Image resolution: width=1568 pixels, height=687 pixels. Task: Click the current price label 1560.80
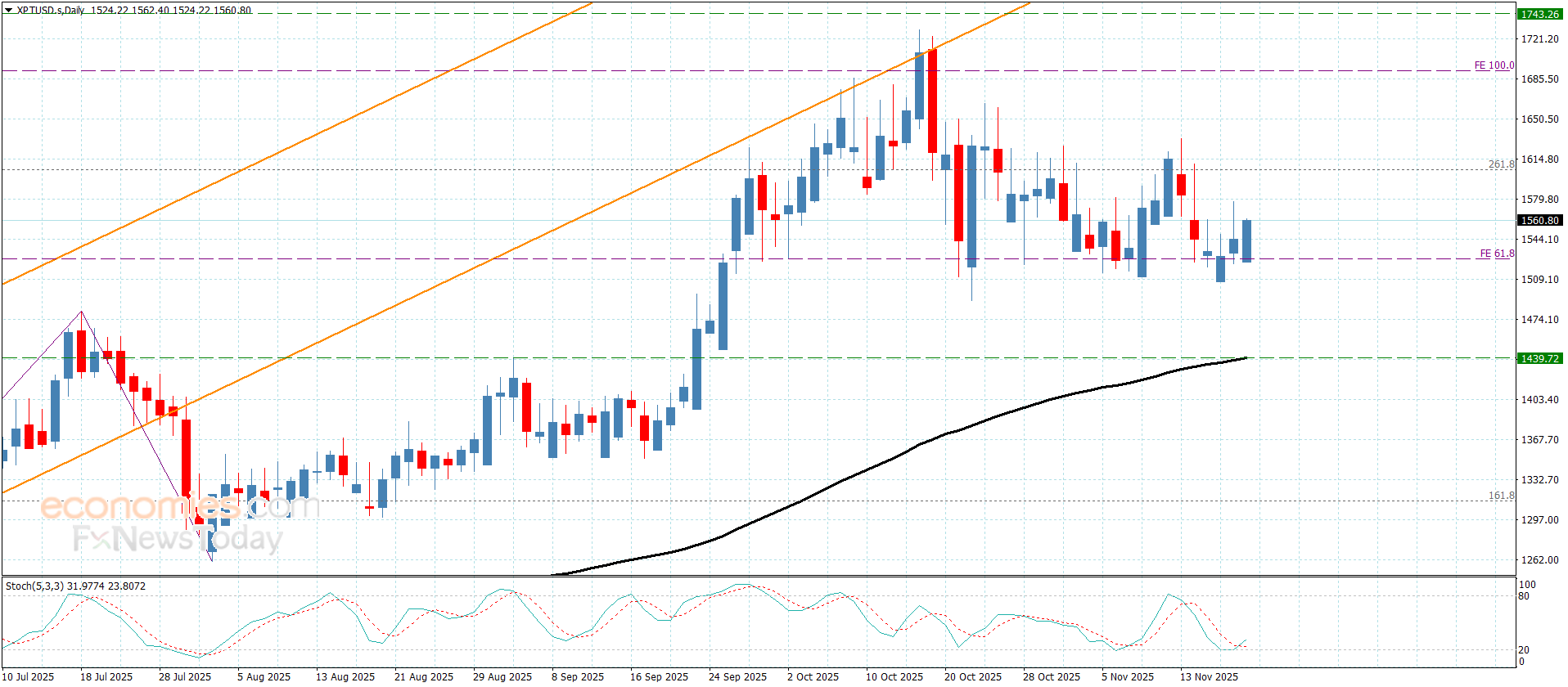coord(1539,220)
